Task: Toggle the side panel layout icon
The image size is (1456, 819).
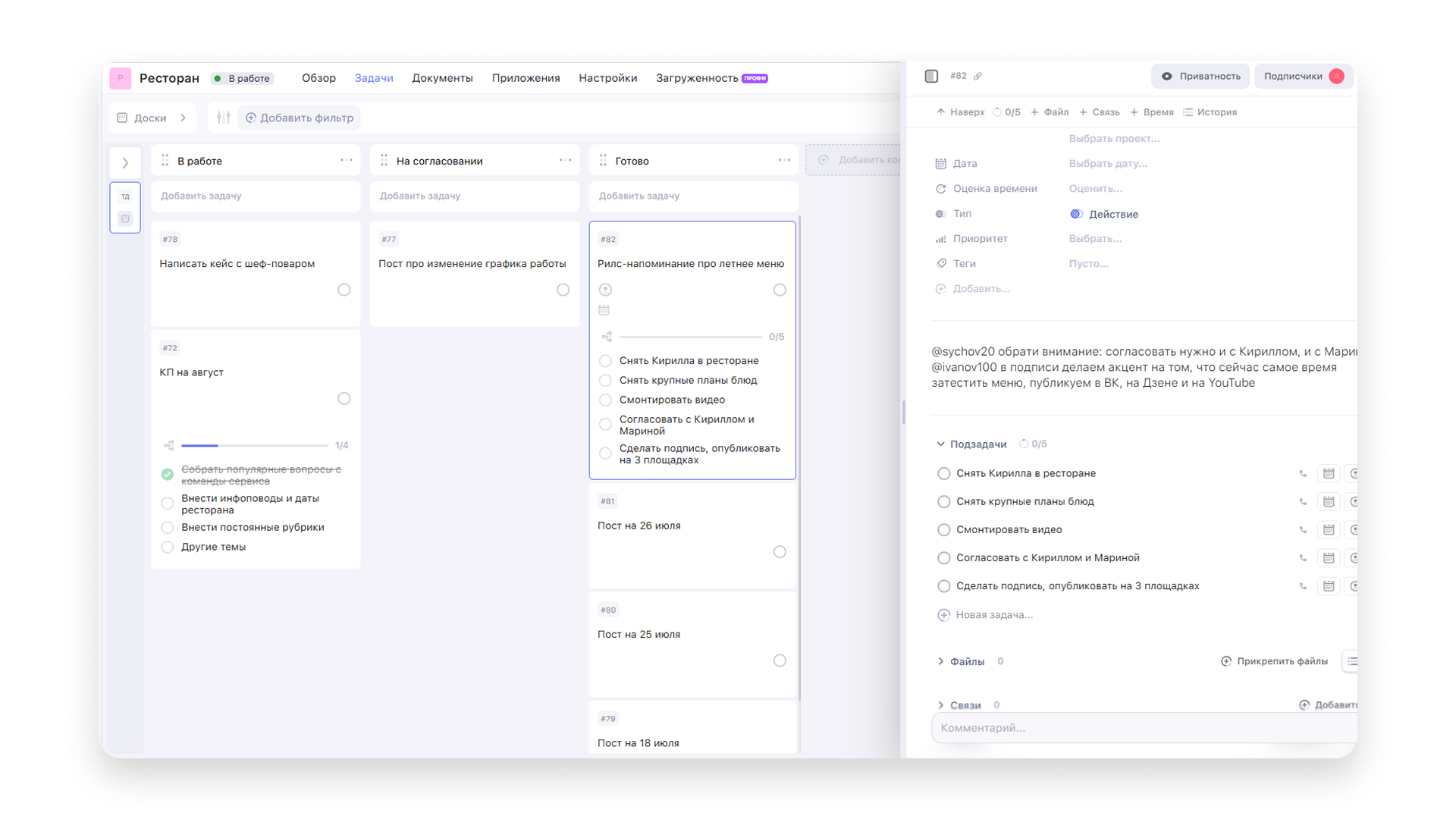Action: 931,76
